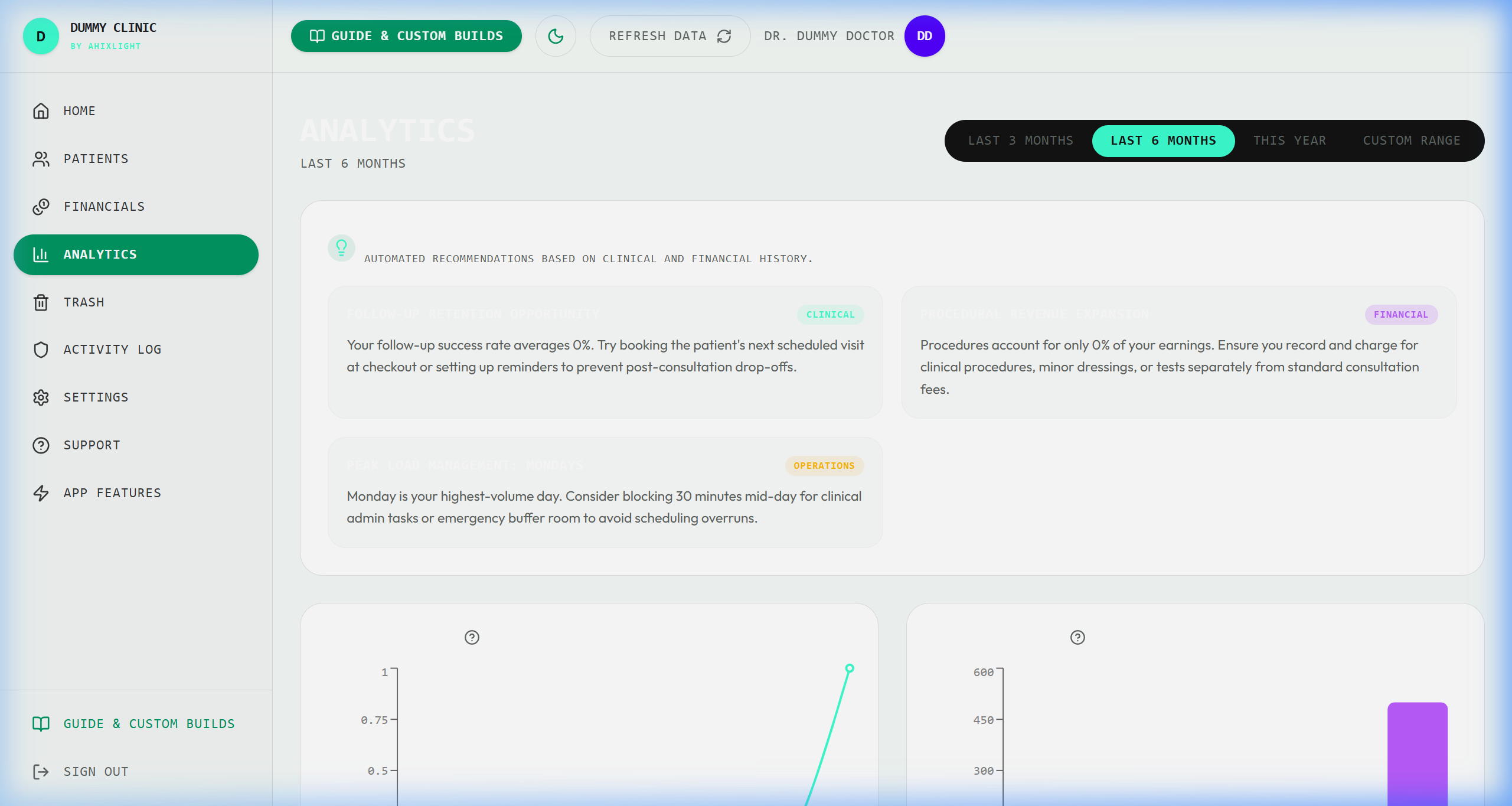Click the 'BY AHIXLIGHT' subtitle
This screenshot has height=806, width=1512.
[106, 46]
